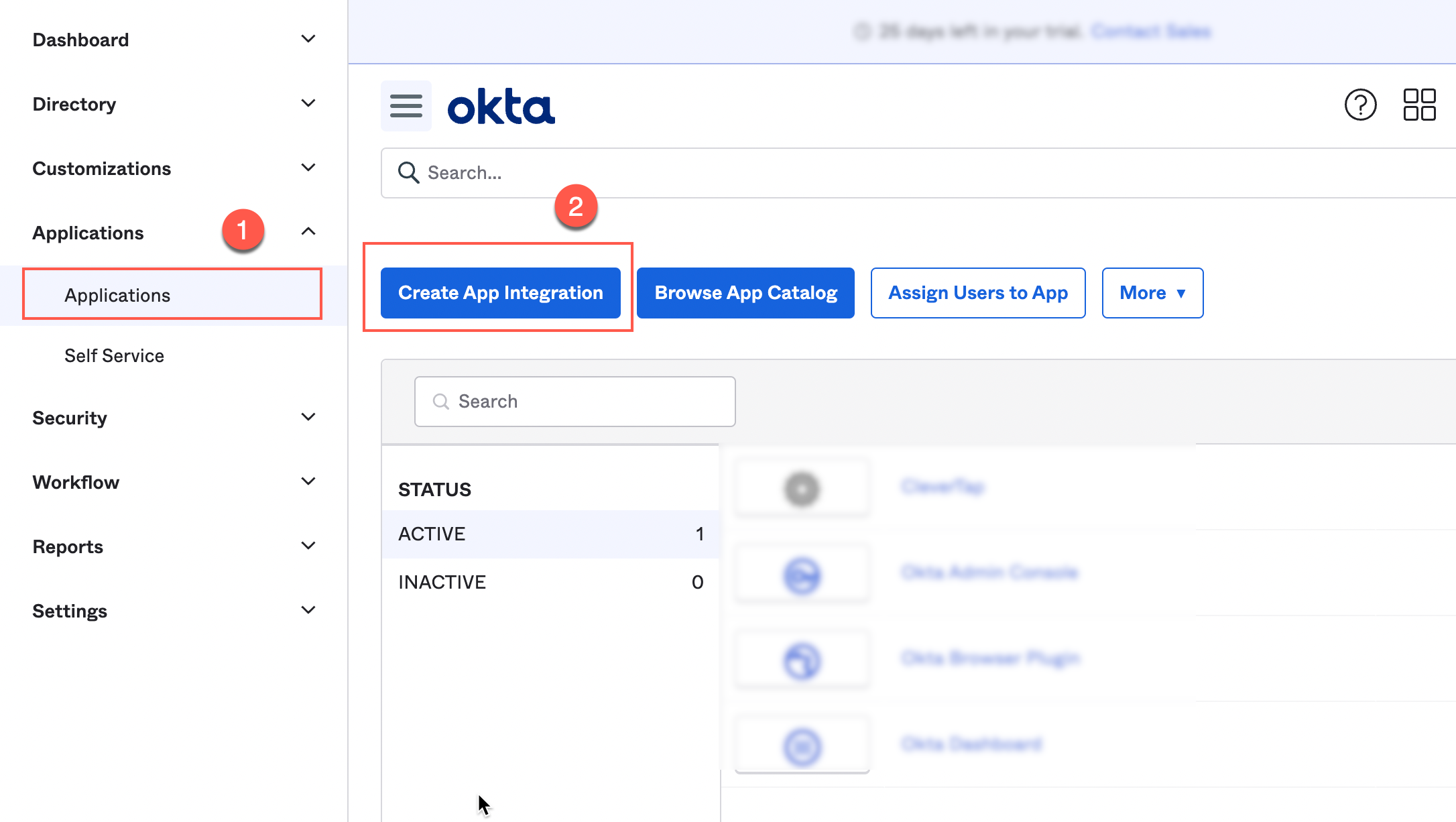Click the magnifier icon in top search
The height and width of the screenshot is (822, 1456).
[408, 173]
